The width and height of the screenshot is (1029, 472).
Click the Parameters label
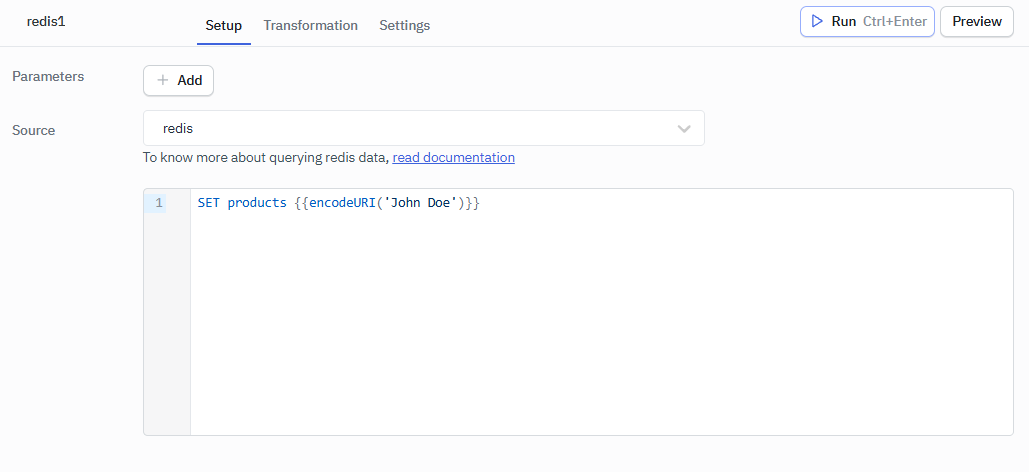pos(48,76)
